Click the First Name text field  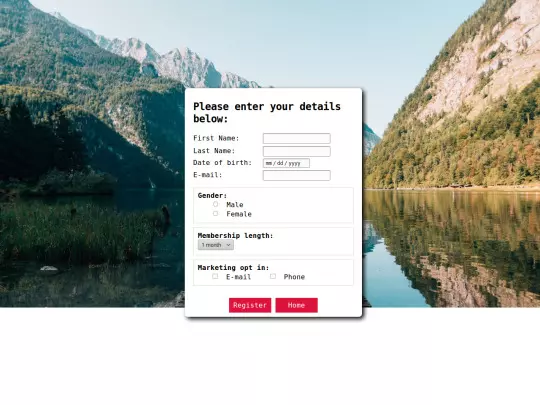tap(297, 138)
